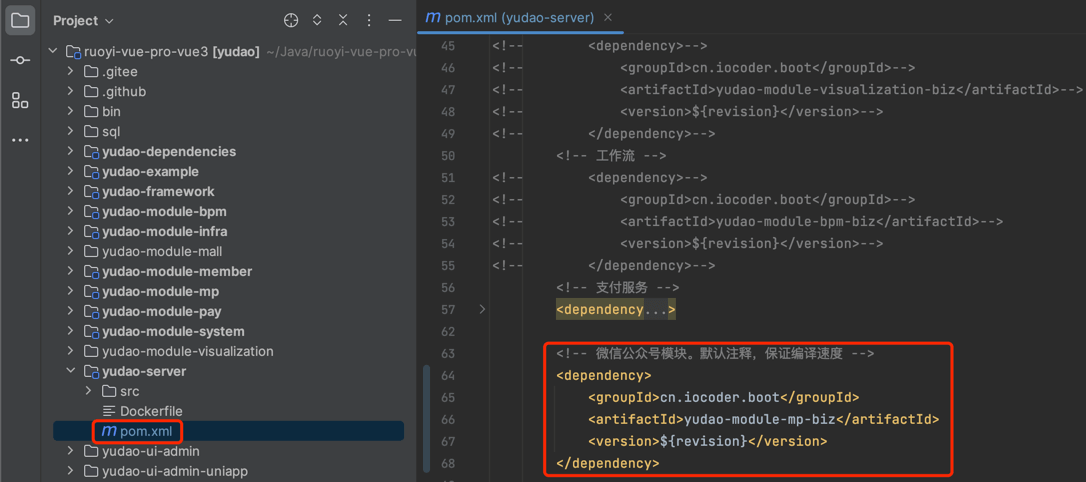This screenshot has width=1086, height=482.
Task: Open the Project panel options menu
Action: 369,20
